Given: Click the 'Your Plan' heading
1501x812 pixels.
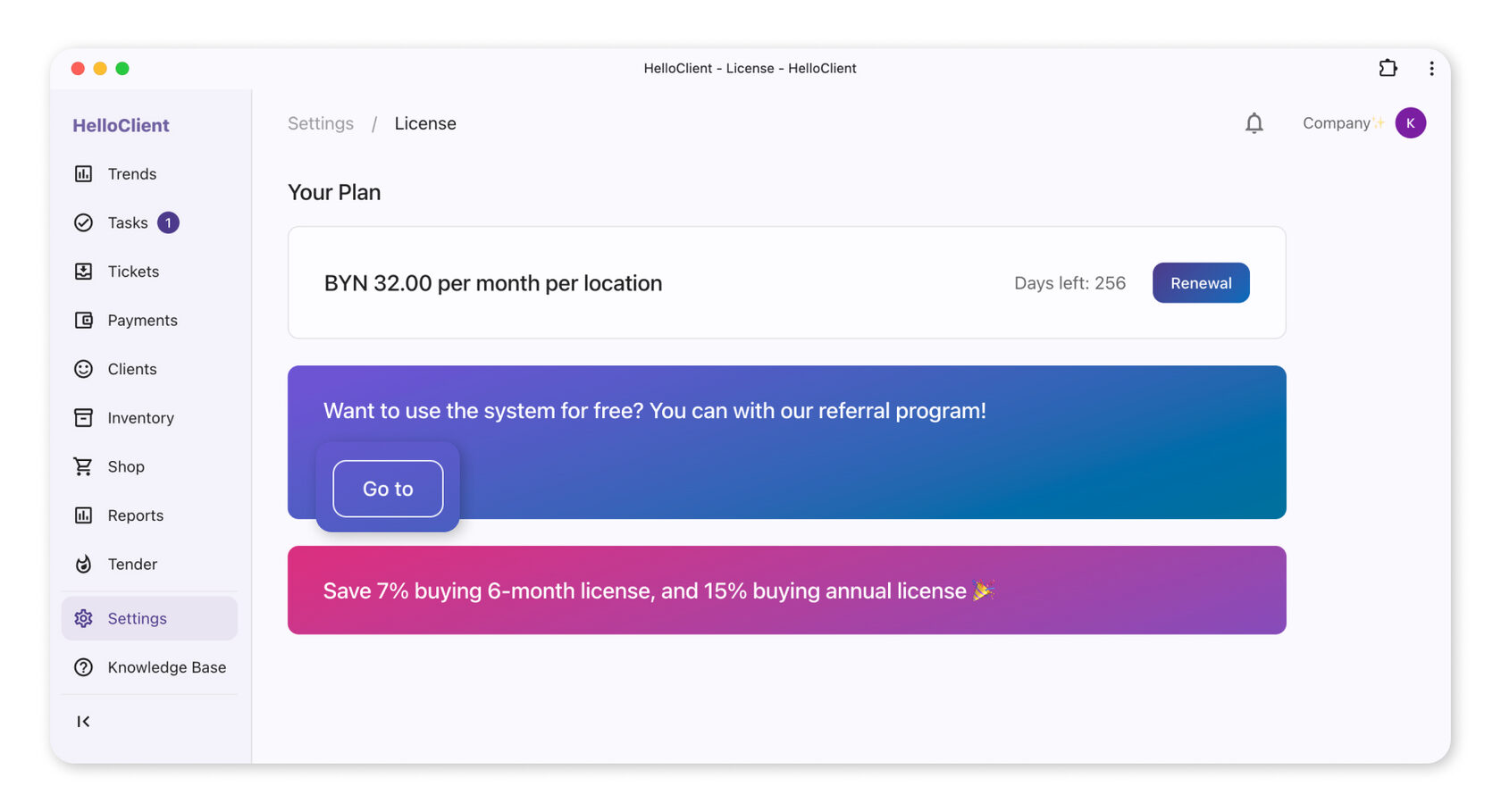Looking at the screenshot, I should coord(334,192).
